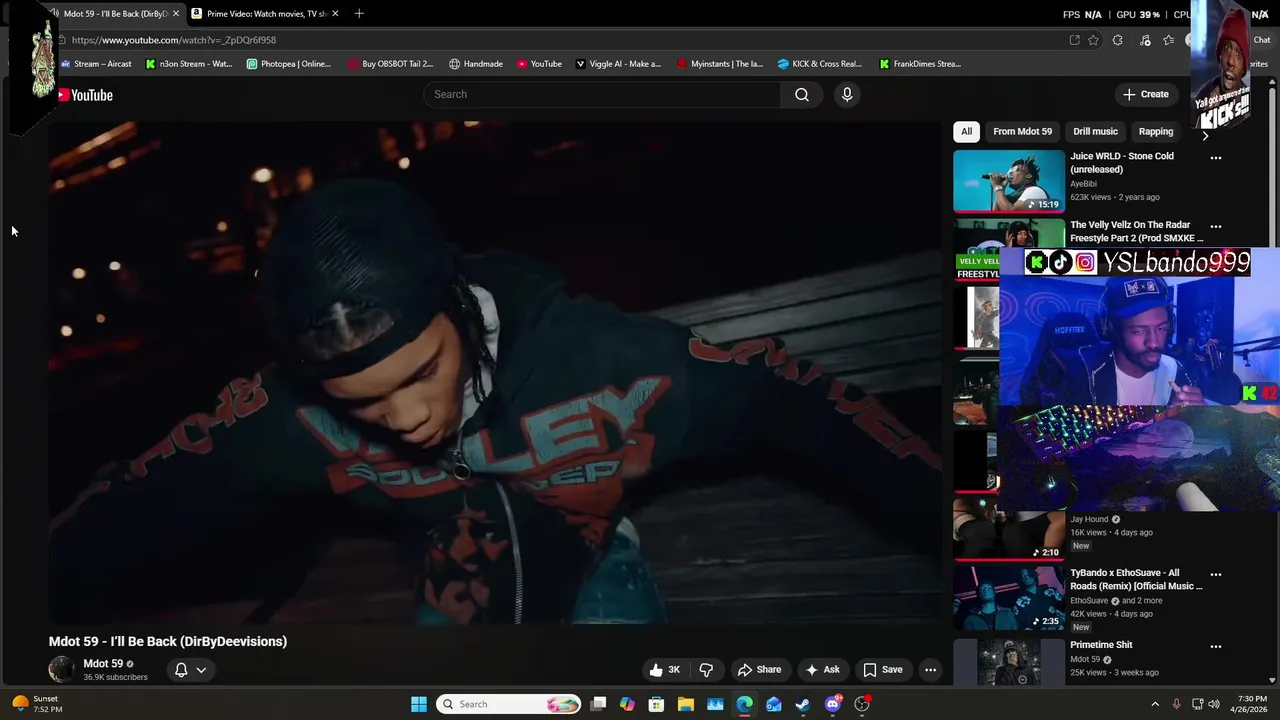Favorite this page with star icon
This screenshot has height=720, width=1280.
[1093, 40]
